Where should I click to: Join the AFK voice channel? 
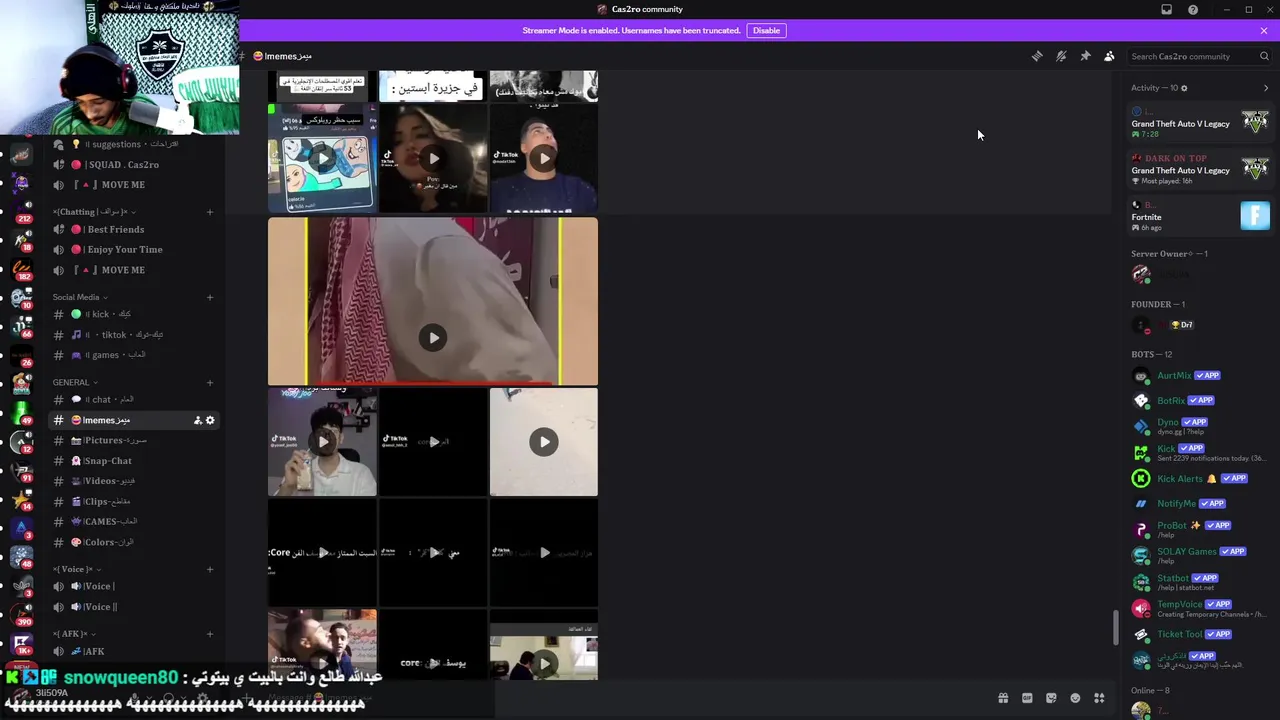135,651
